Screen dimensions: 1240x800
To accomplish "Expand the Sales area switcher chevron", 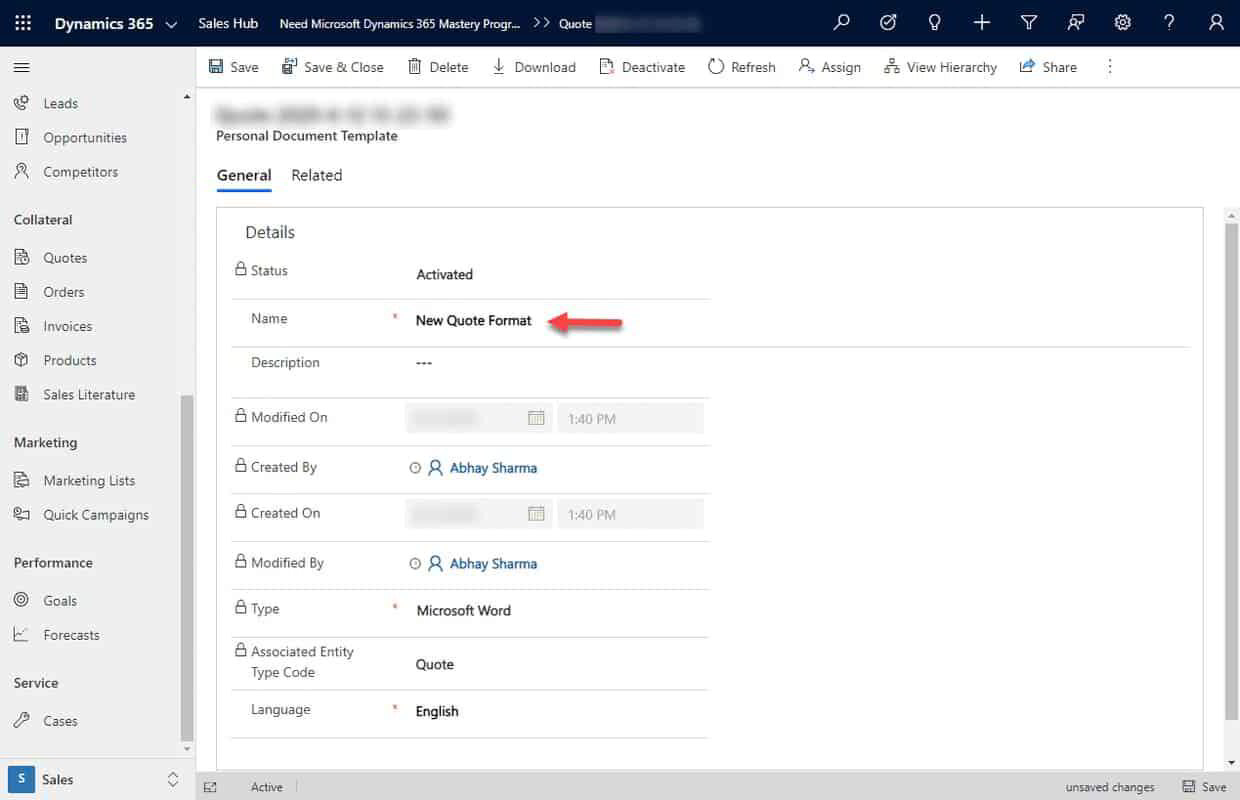I will click(172, 779).
